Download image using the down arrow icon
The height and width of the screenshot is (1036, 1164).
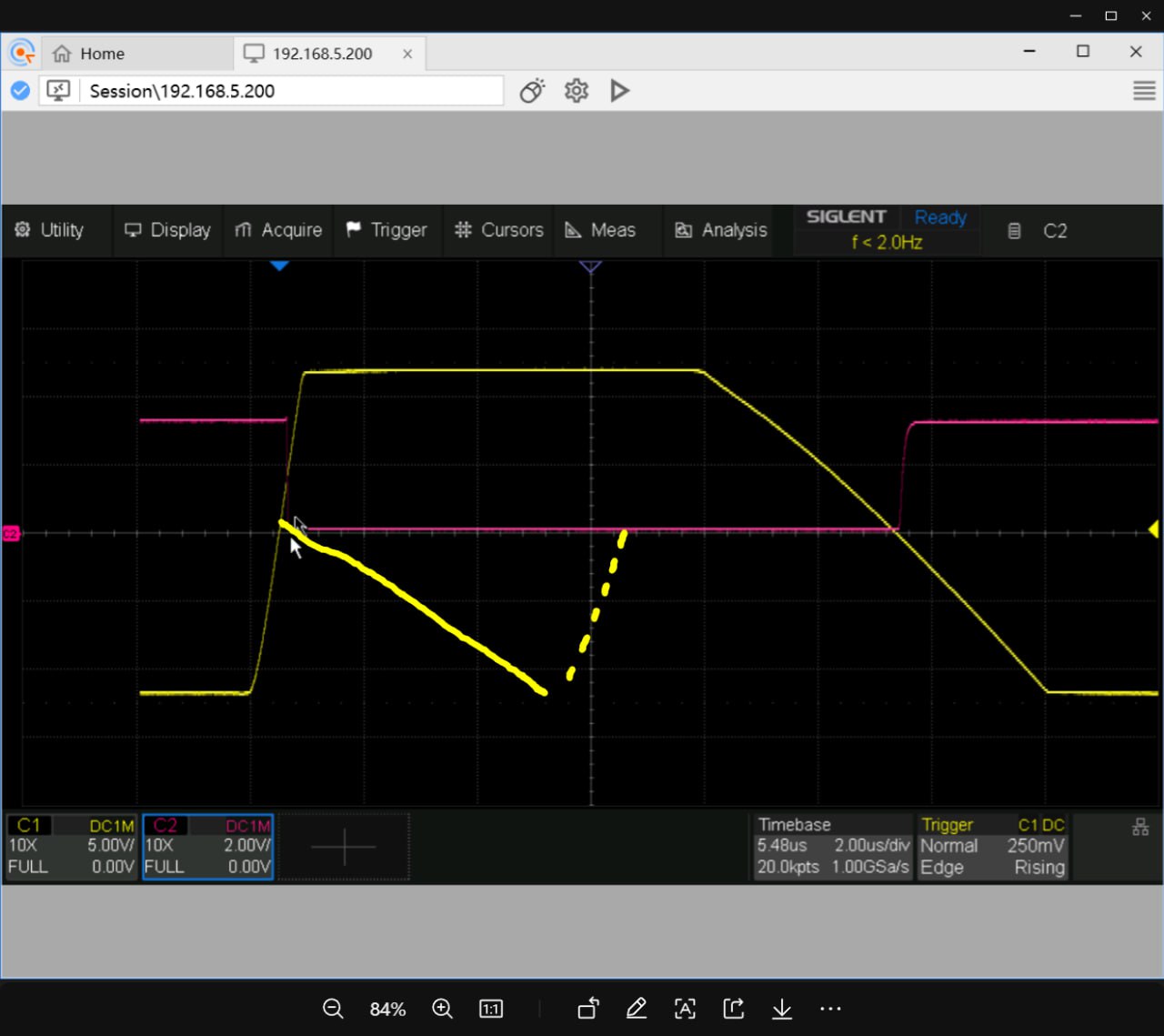[782, 1009]
